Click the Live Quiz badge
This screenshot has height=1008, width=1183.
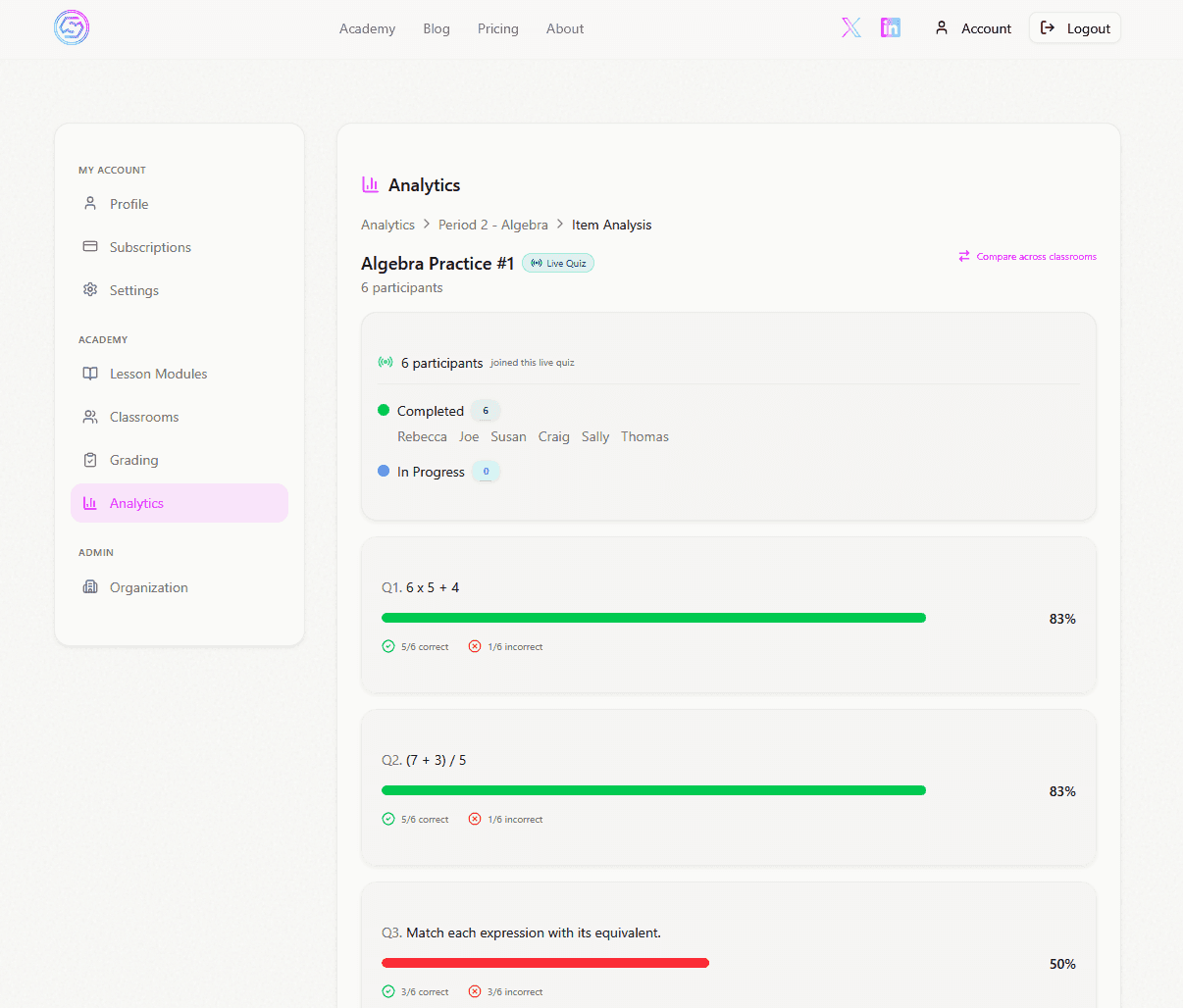[558, 263]
